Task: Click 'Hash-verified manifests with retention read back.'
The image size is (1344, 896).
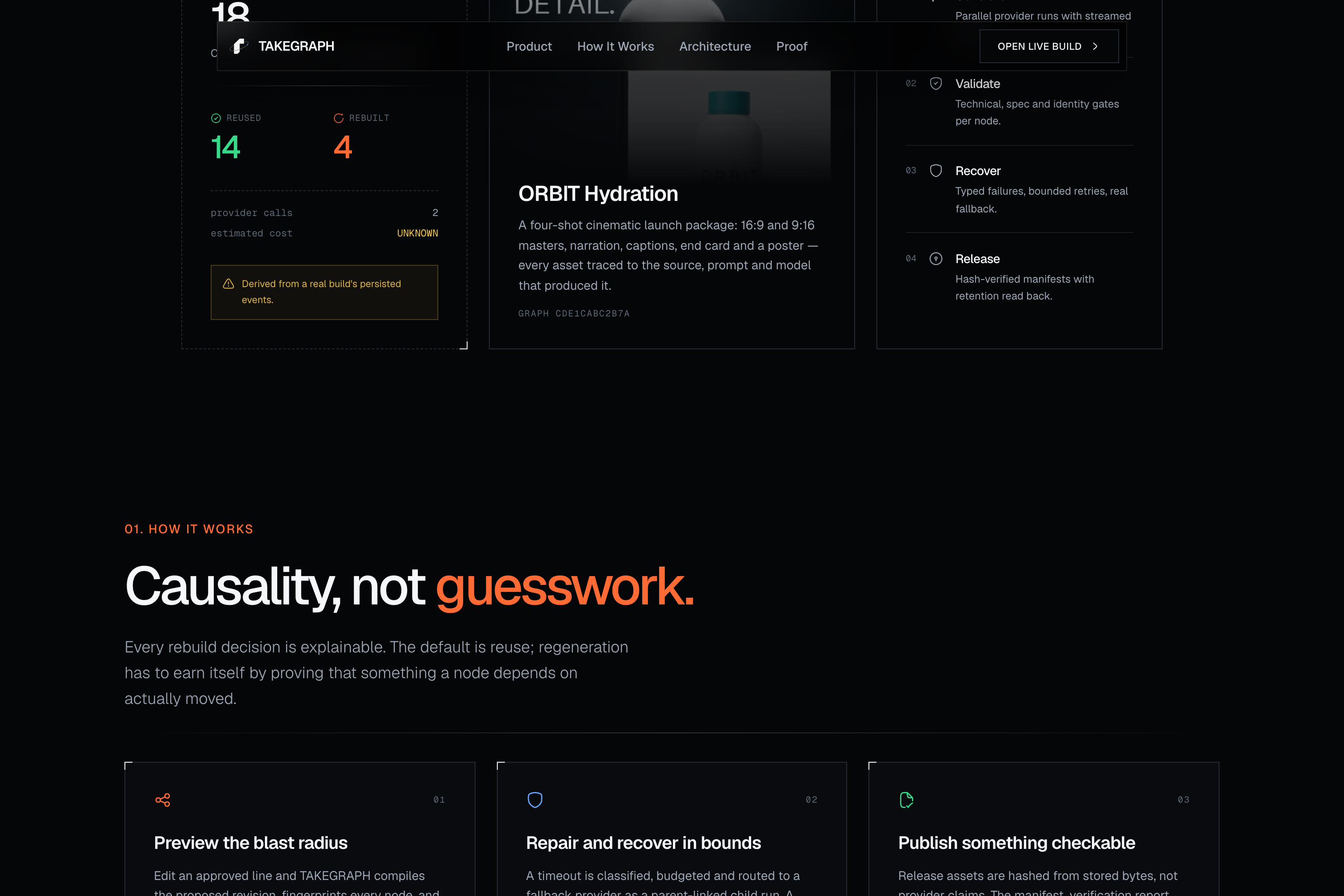Action: click(x=1024, y=288)
